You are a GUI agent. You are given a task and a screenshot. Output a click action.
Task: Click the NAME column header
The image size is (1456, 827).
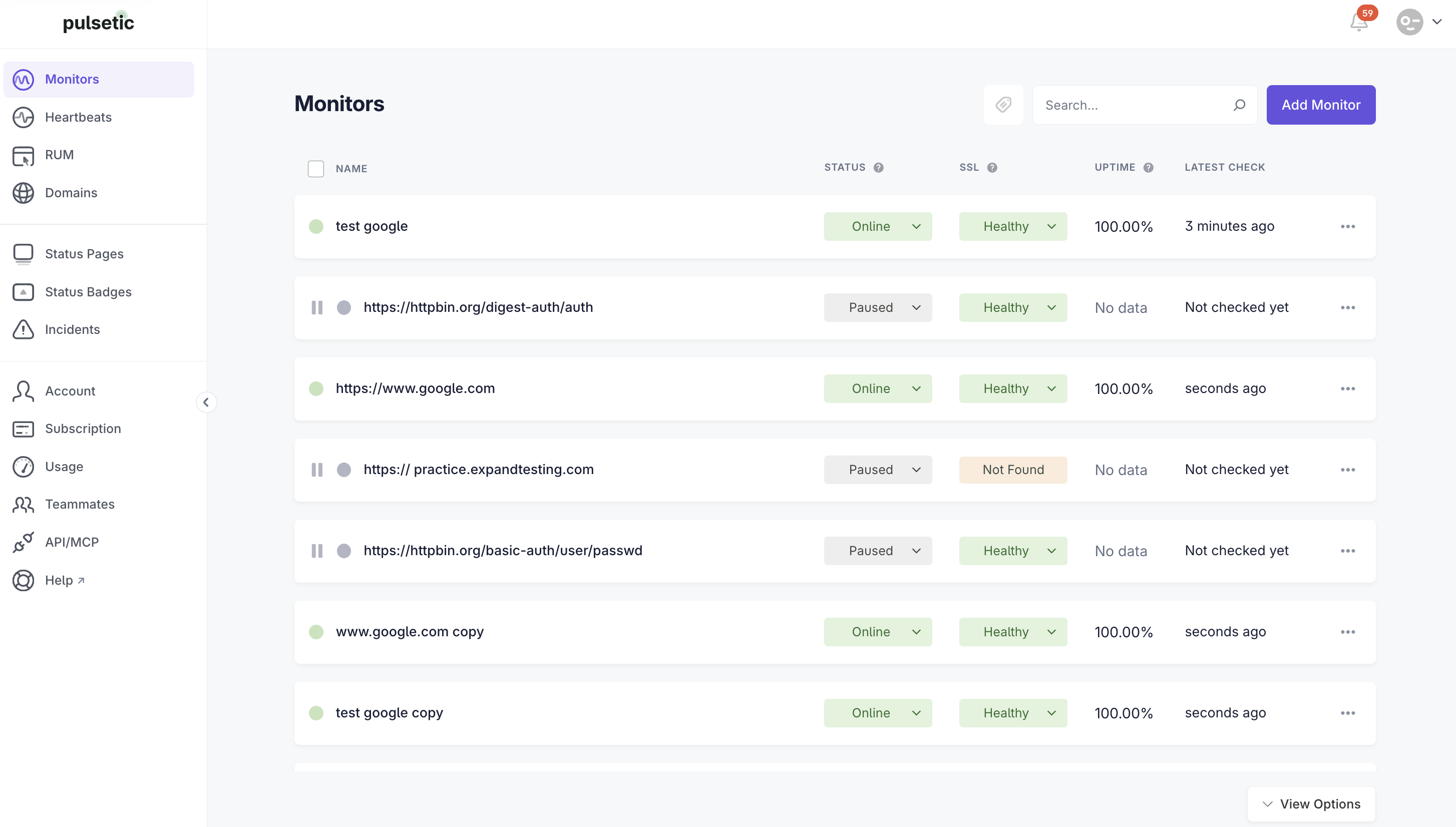351,169
